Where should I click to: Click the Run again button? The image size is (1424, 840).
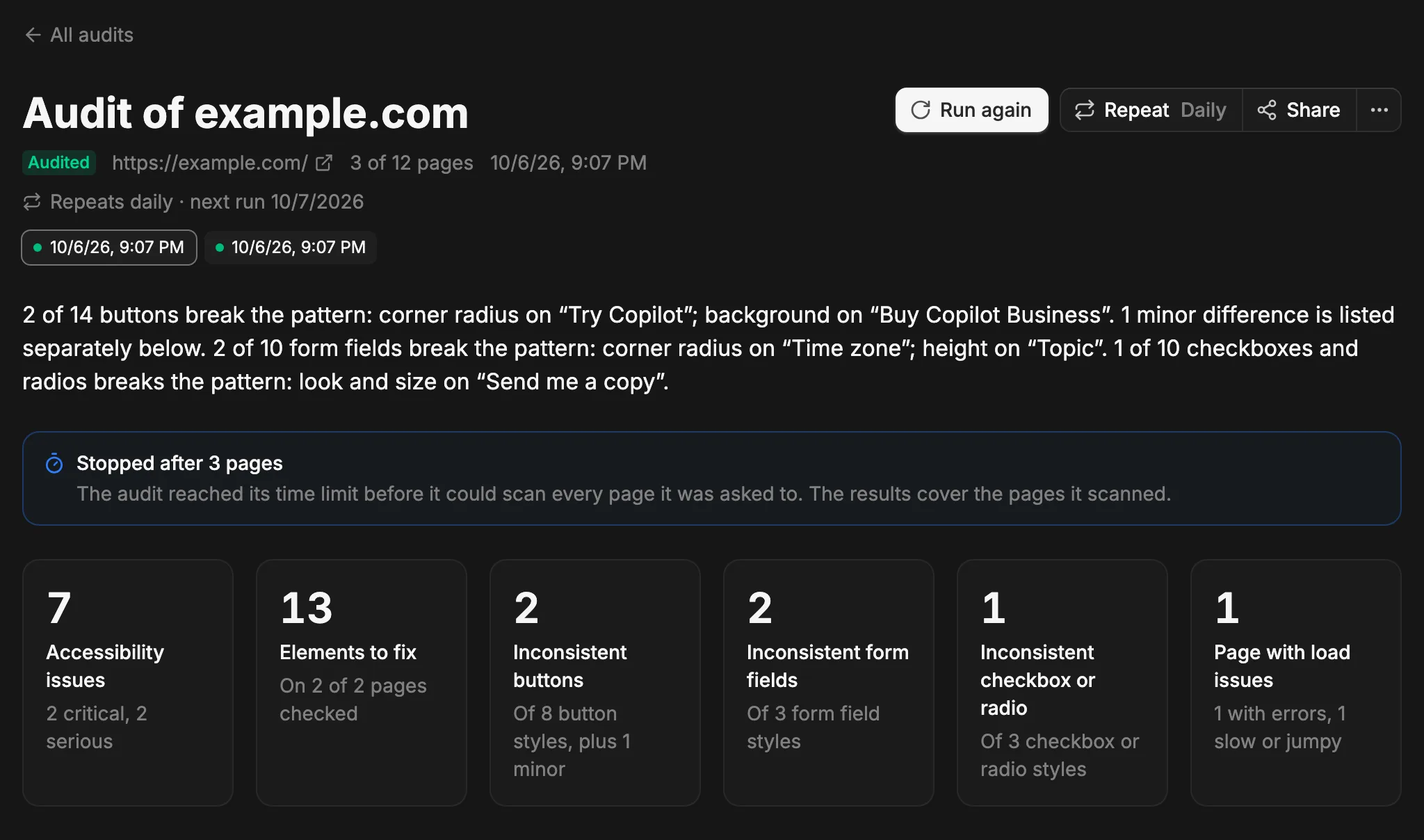[x=971, y=110]
